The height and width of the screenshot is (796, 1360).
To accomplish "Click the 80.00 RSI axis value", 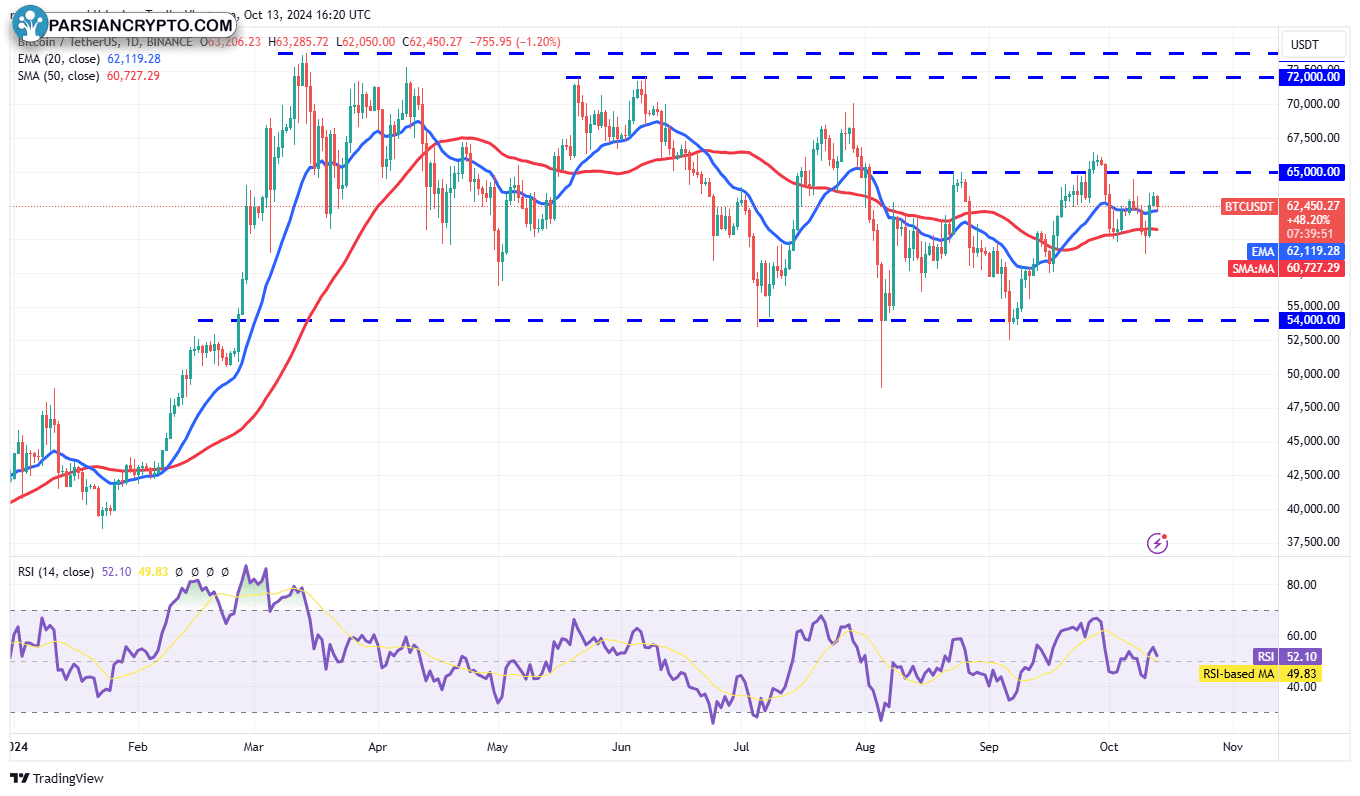I will pyautogui.click(x=1301, y=585).
